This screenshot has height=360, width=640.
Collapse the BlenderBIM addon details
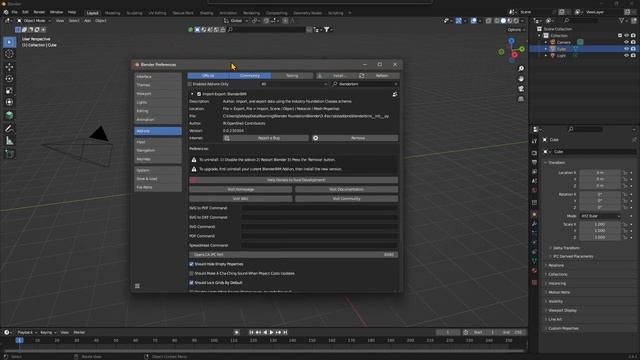tap(192, 94)
